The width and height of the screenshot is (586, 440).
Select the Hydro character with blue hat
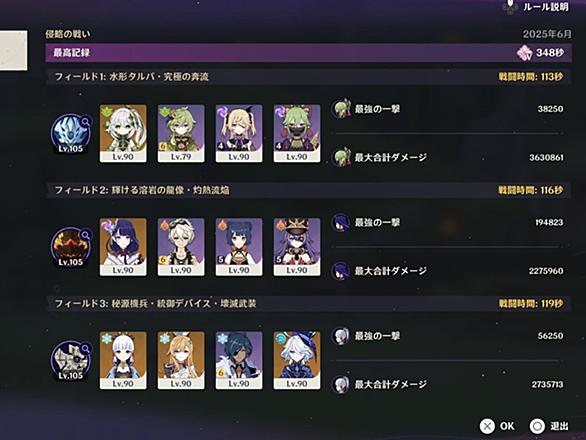tap(297, 360)
